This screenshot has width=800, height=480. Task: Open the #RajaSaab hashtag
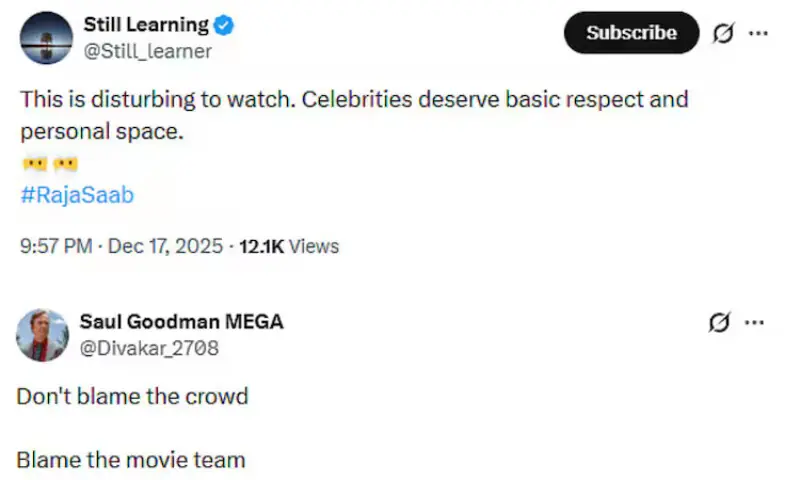tap(77, 195)
